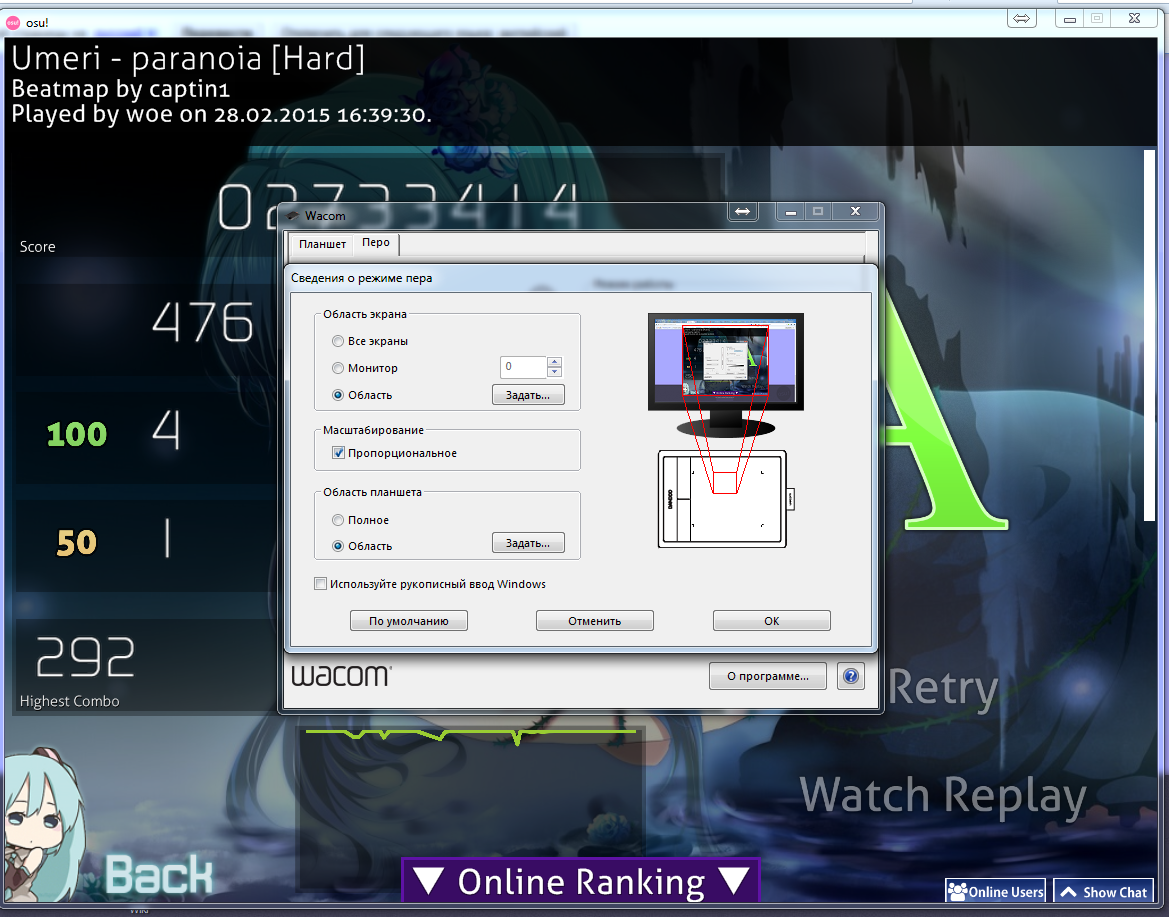Select Область radio under Область экрана
Viewport: 1169px width, 917px height.
click(338, 395)
